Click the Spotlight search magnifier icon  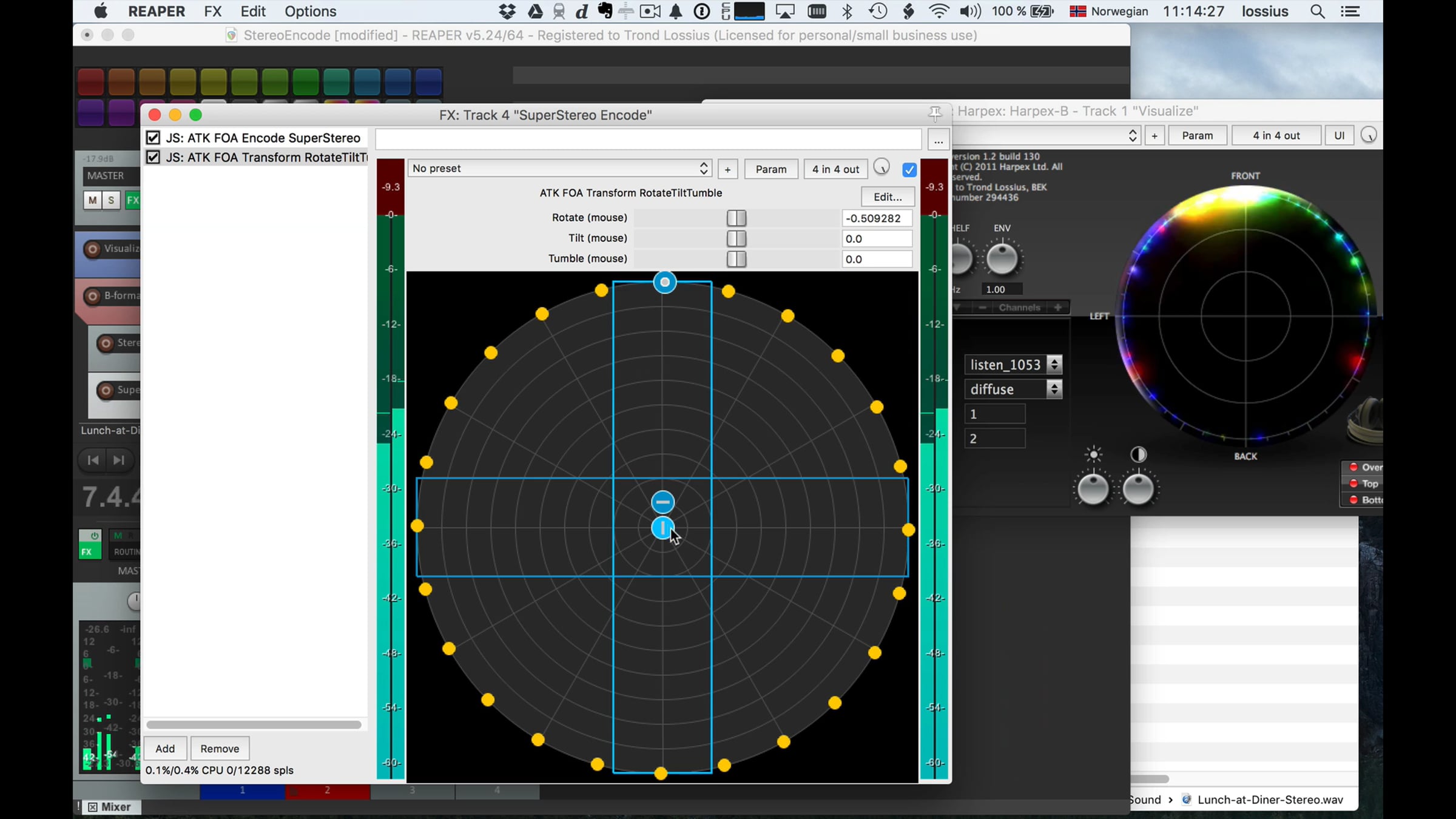tap(1317, 11)
